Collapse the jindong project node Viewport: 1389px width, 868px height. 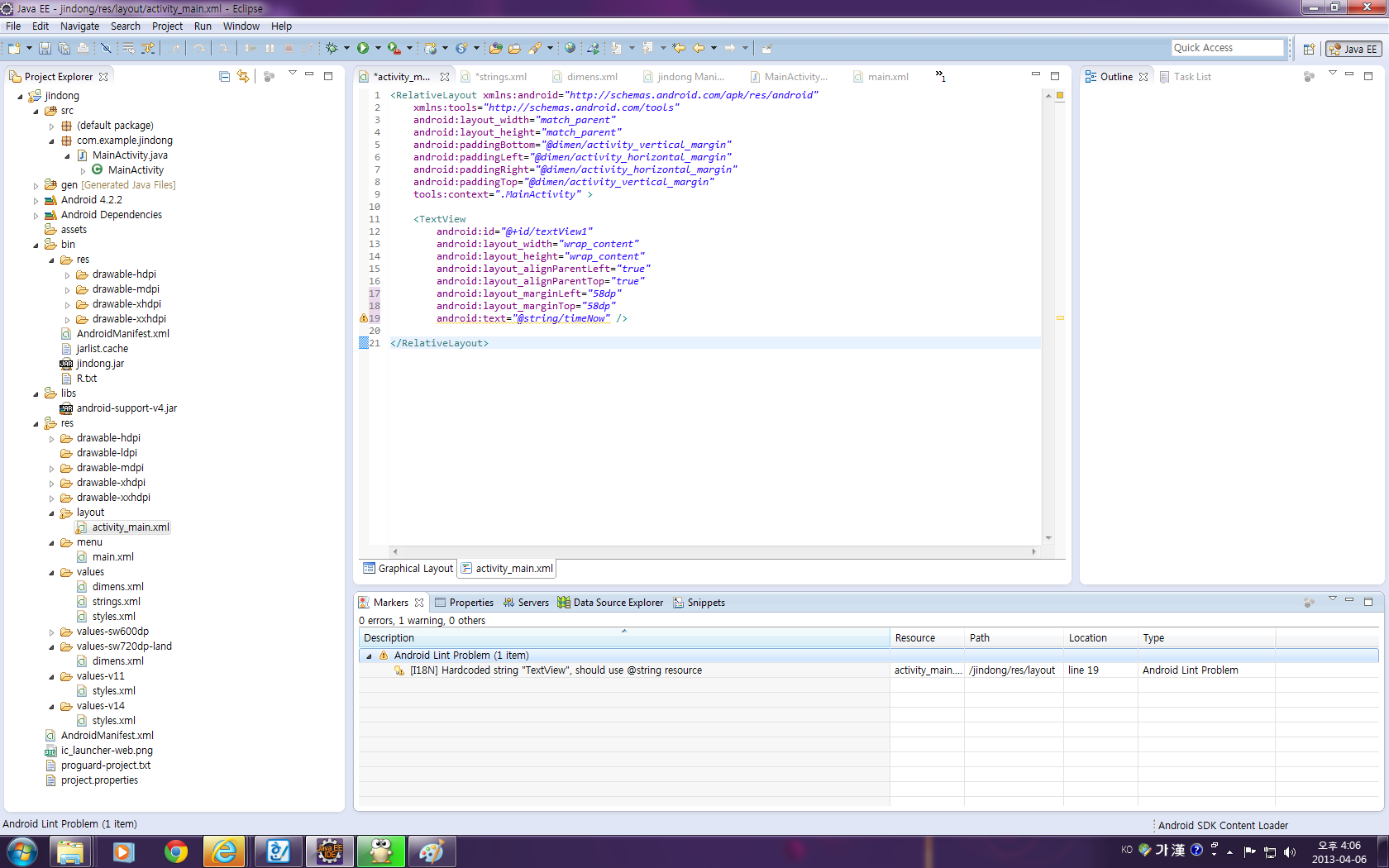(20, 96)
